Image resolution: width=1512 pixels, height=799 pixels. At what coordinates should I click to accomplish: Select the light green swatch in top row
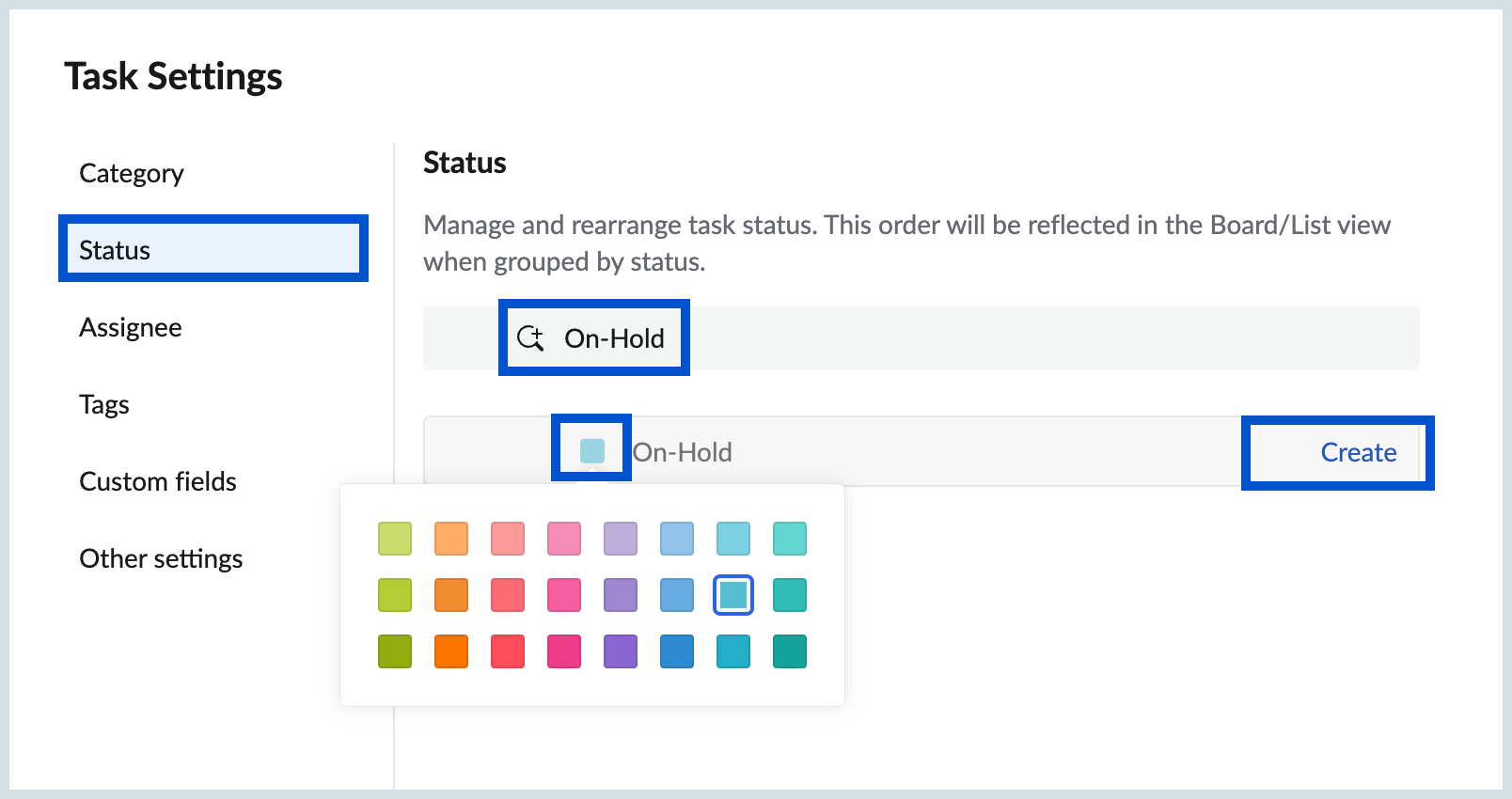(395, 539)
